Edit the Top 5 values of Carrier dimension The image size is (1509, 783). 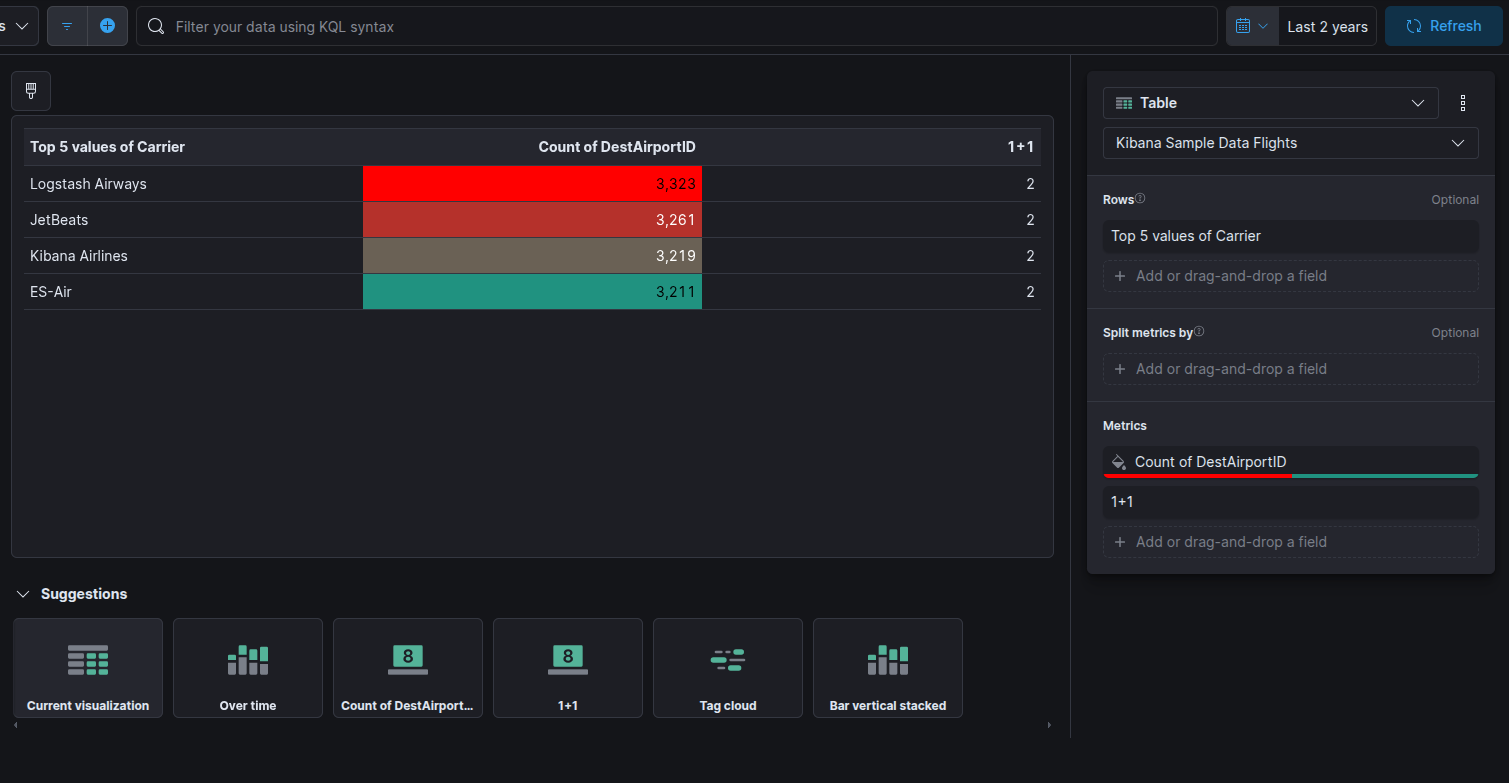click(1290, 236)
